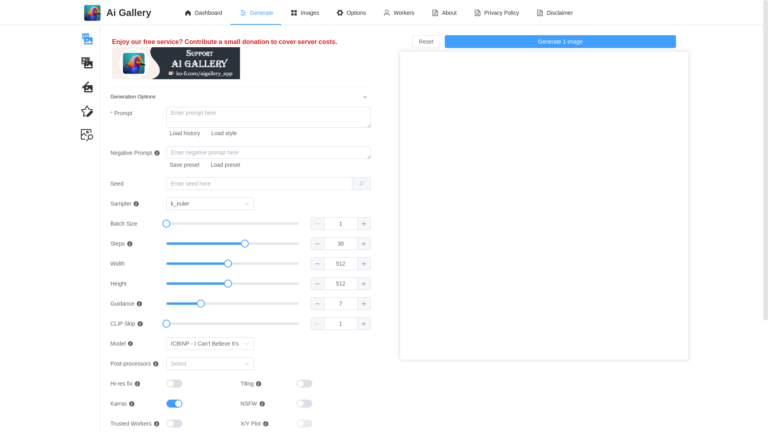The width and height of the screenshot is (768, 432).
Task: Open the Sampler dropdown showing k_euler
Action: pyautogui.click(x=209, y=204)
